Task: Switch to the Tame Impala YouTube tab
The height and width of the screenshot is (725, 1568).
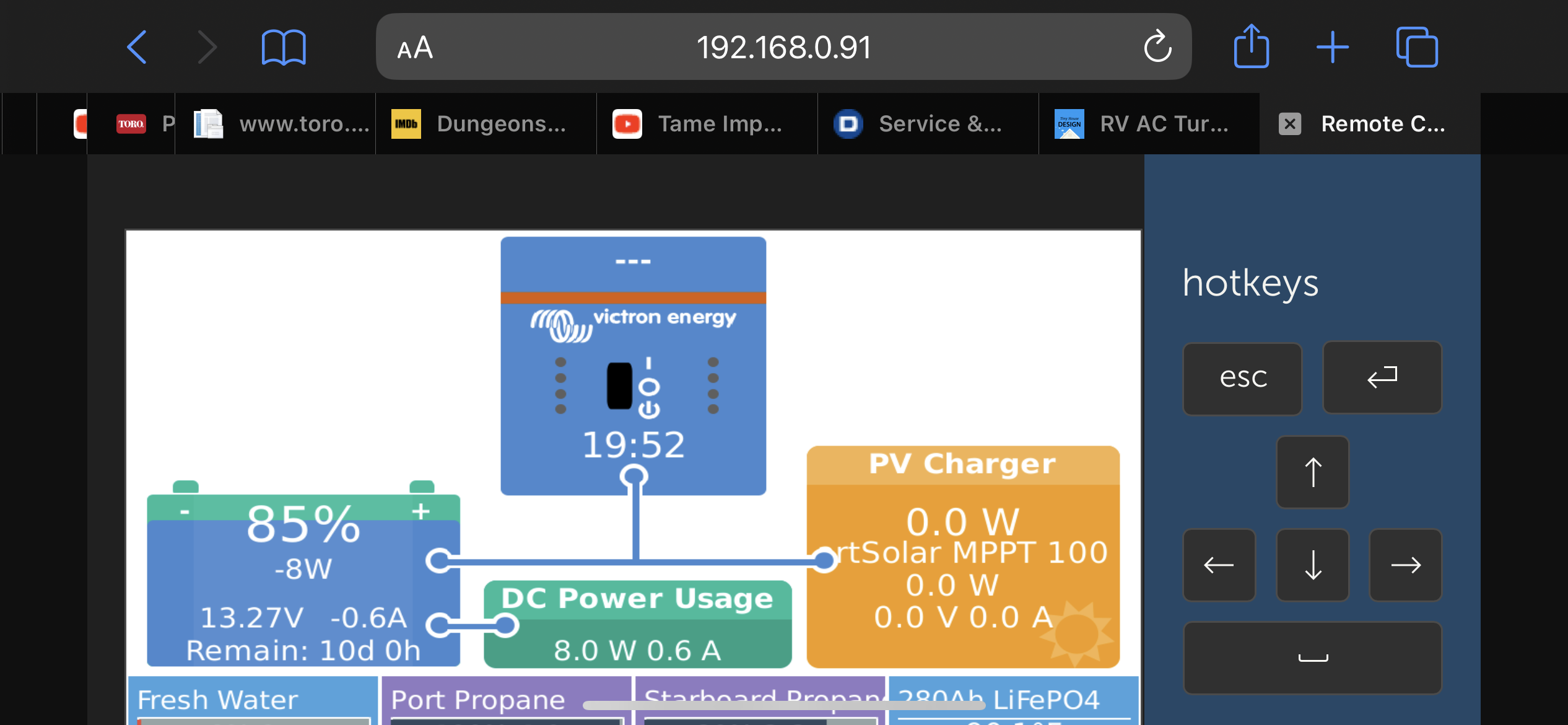Action: point(706,123)
